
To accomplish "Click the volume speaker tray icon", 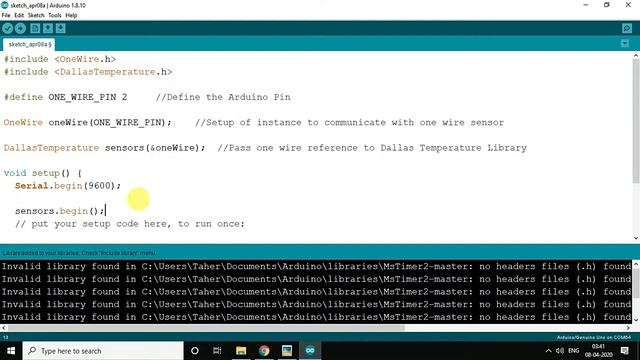I will tap(560, 351).
